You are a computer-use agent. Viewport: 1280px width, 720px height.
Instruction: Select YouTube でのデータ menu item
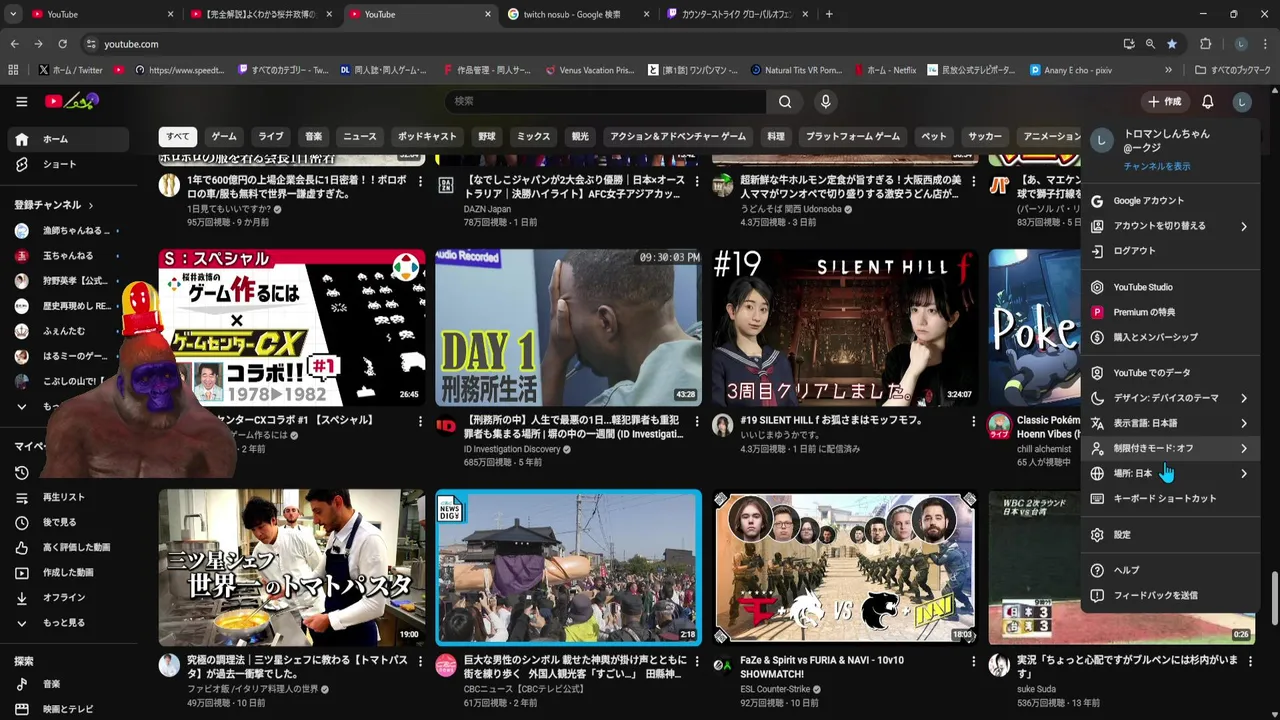click(x=1170, y=373)
